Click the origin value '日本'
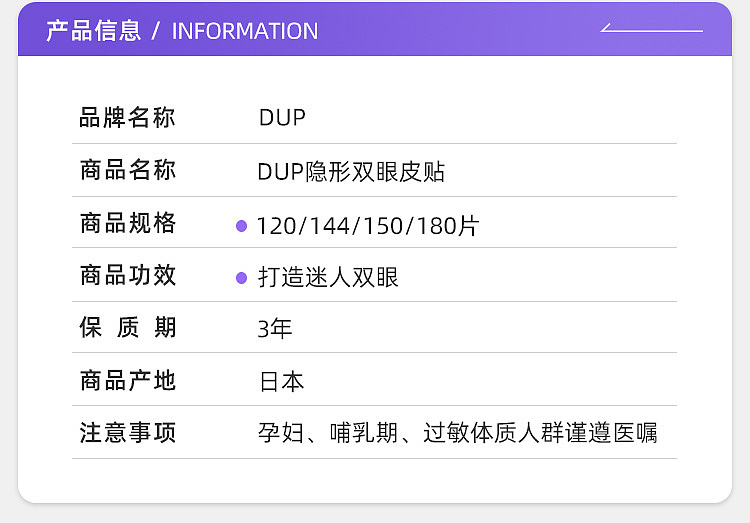This screenshot has height=523, width=750. tap(281, 382)
